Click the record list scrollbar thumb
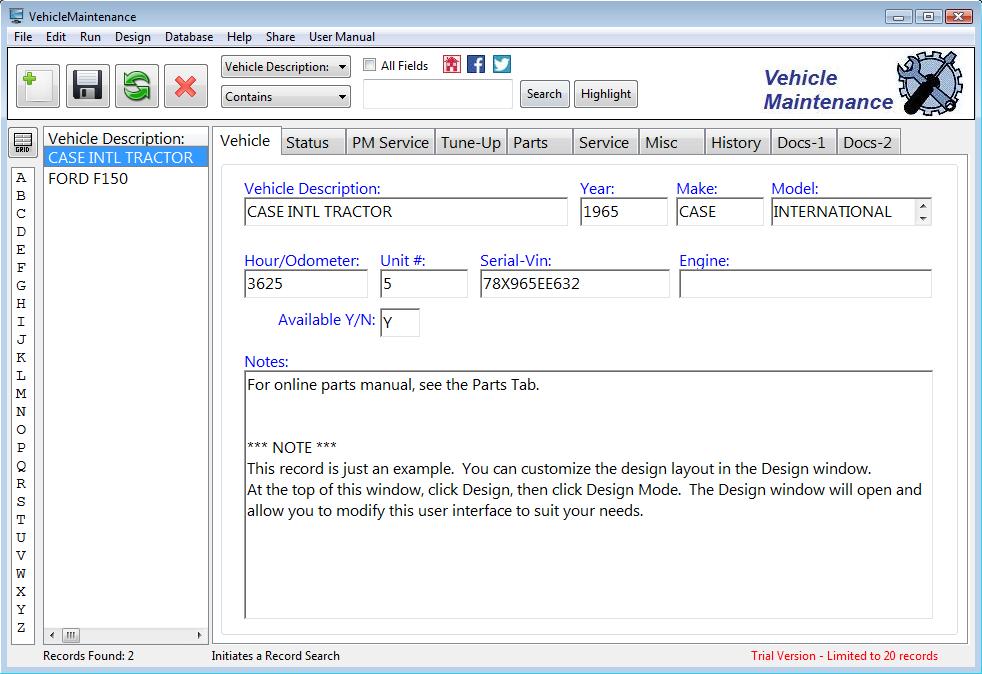Screen dimensions: 982x674 [71, 635]
